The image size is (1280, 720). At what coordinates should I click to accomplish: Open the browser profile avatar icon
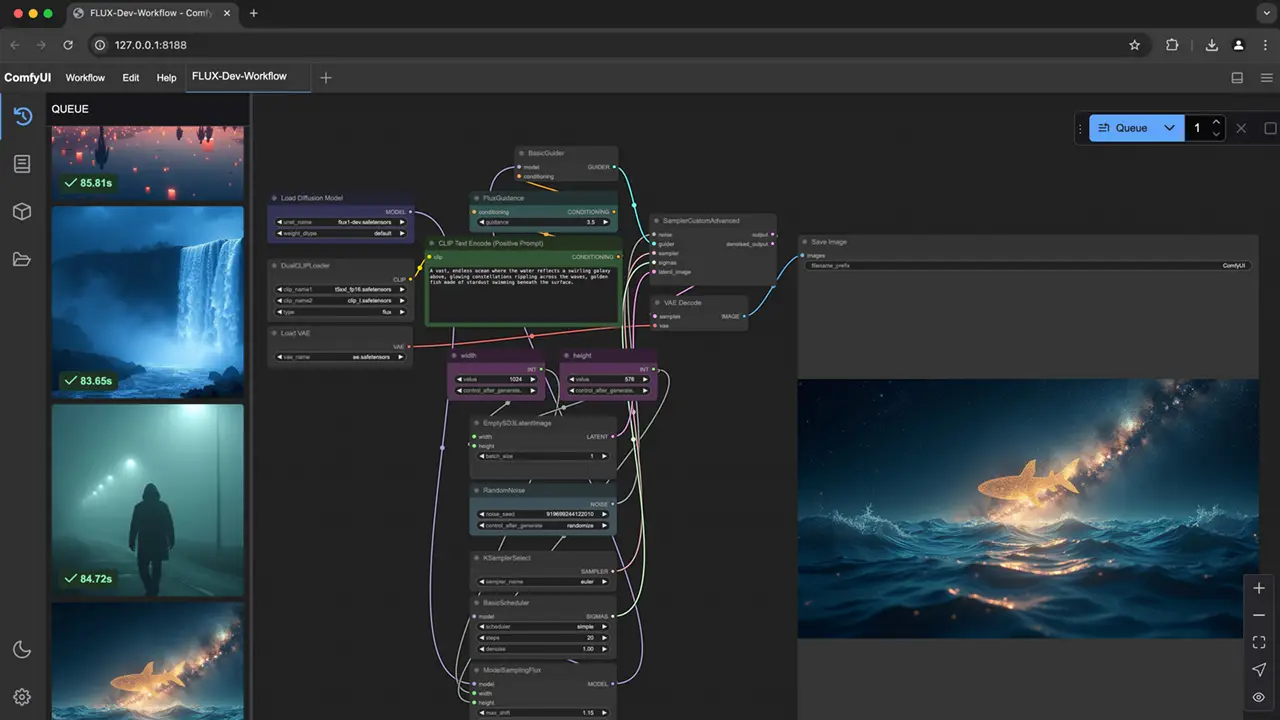coord(1238,45)
